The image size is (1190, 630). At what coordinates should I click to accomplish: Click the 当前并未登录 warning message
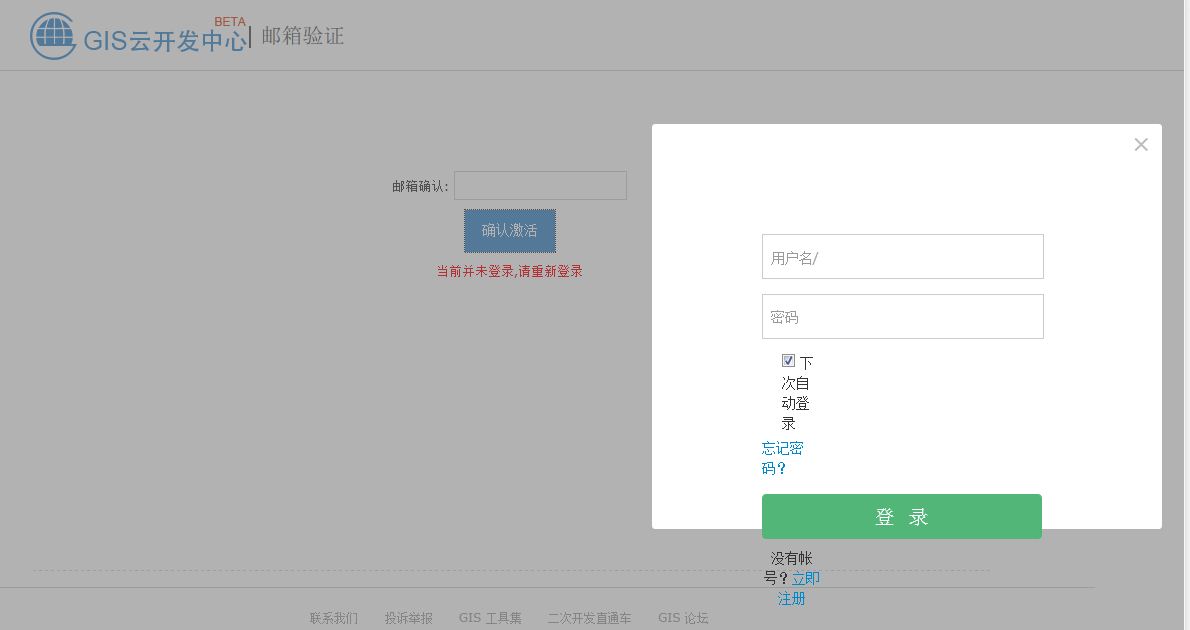(508, 270)
